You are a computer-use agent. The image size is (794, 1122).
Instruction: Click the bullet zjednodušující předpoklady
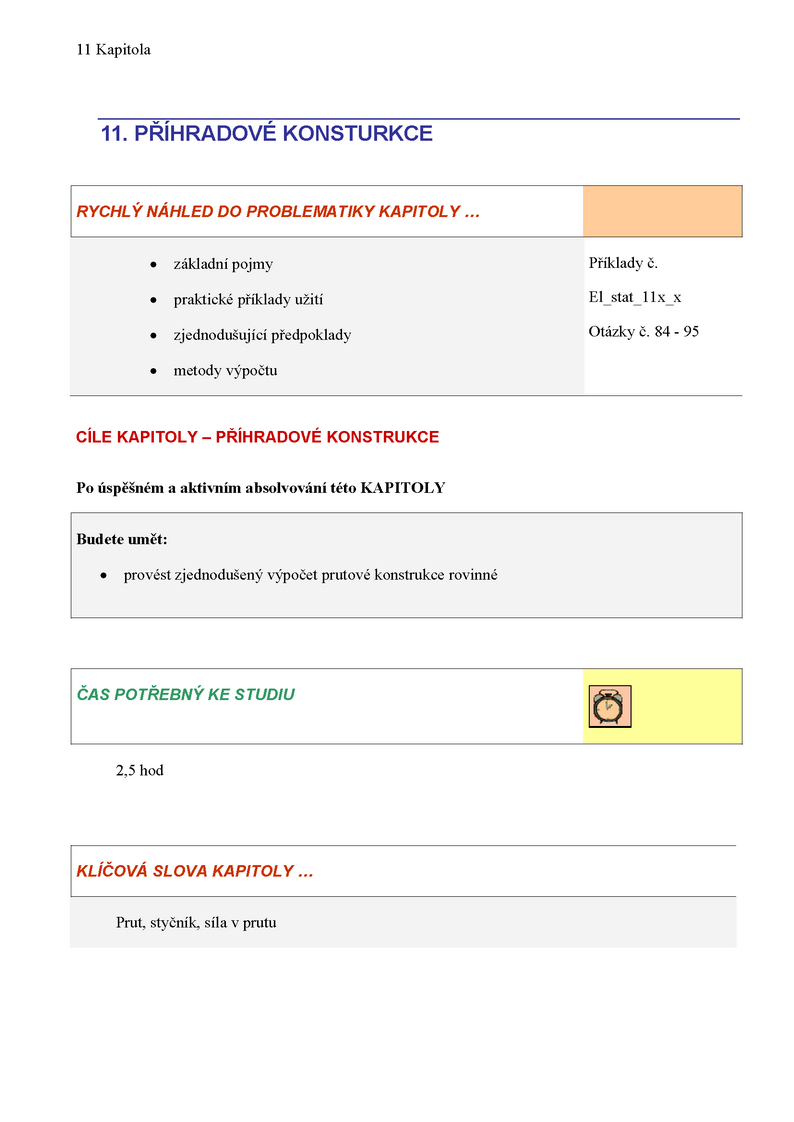pos(263,335)
